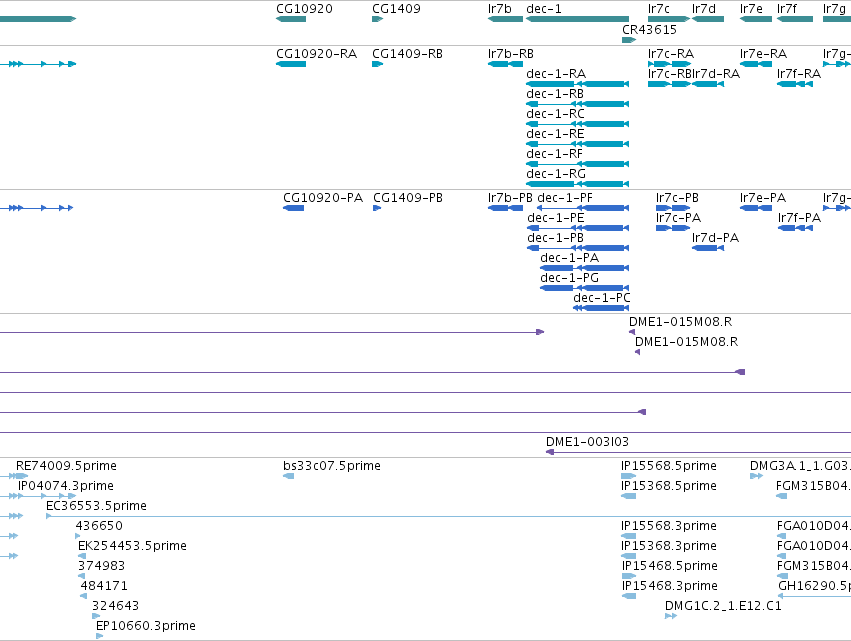This screenshot has height=641, width=851.
Task: Click the dec-1 gene span bar
Action: pyautogui.click(x=577, y=19)
